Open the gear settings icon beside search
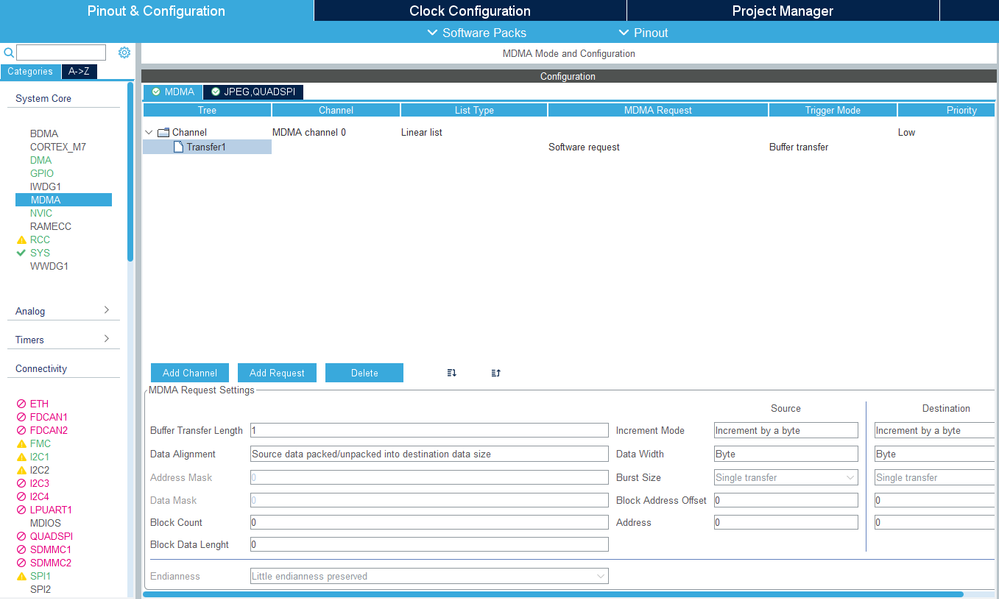Image resolution: width=999 pixels, height=599 pixels. pos(124,52)
